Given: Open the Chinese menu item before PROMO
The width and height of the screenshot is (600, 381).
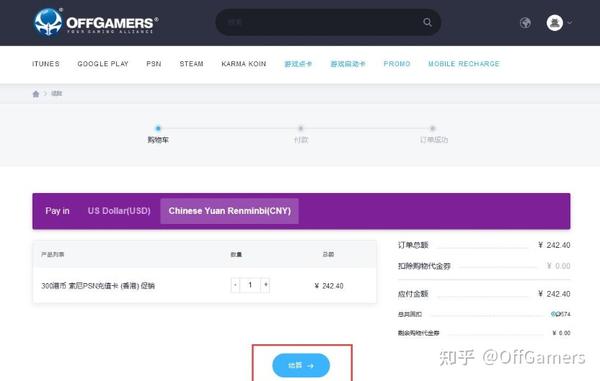Looking at the screenshot, I should coord(348,64).
